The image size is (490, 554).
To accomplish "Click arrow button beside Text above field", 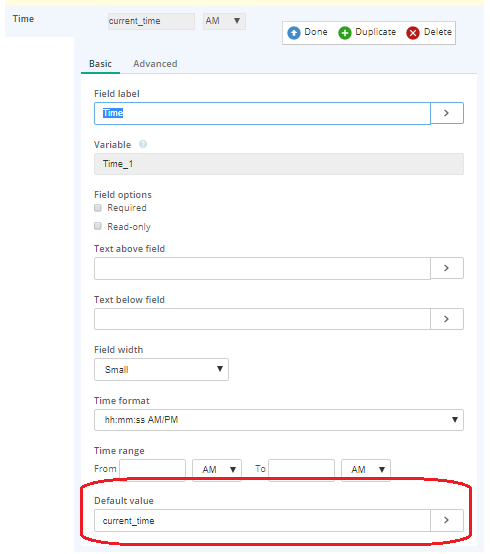I will (447, 268).
